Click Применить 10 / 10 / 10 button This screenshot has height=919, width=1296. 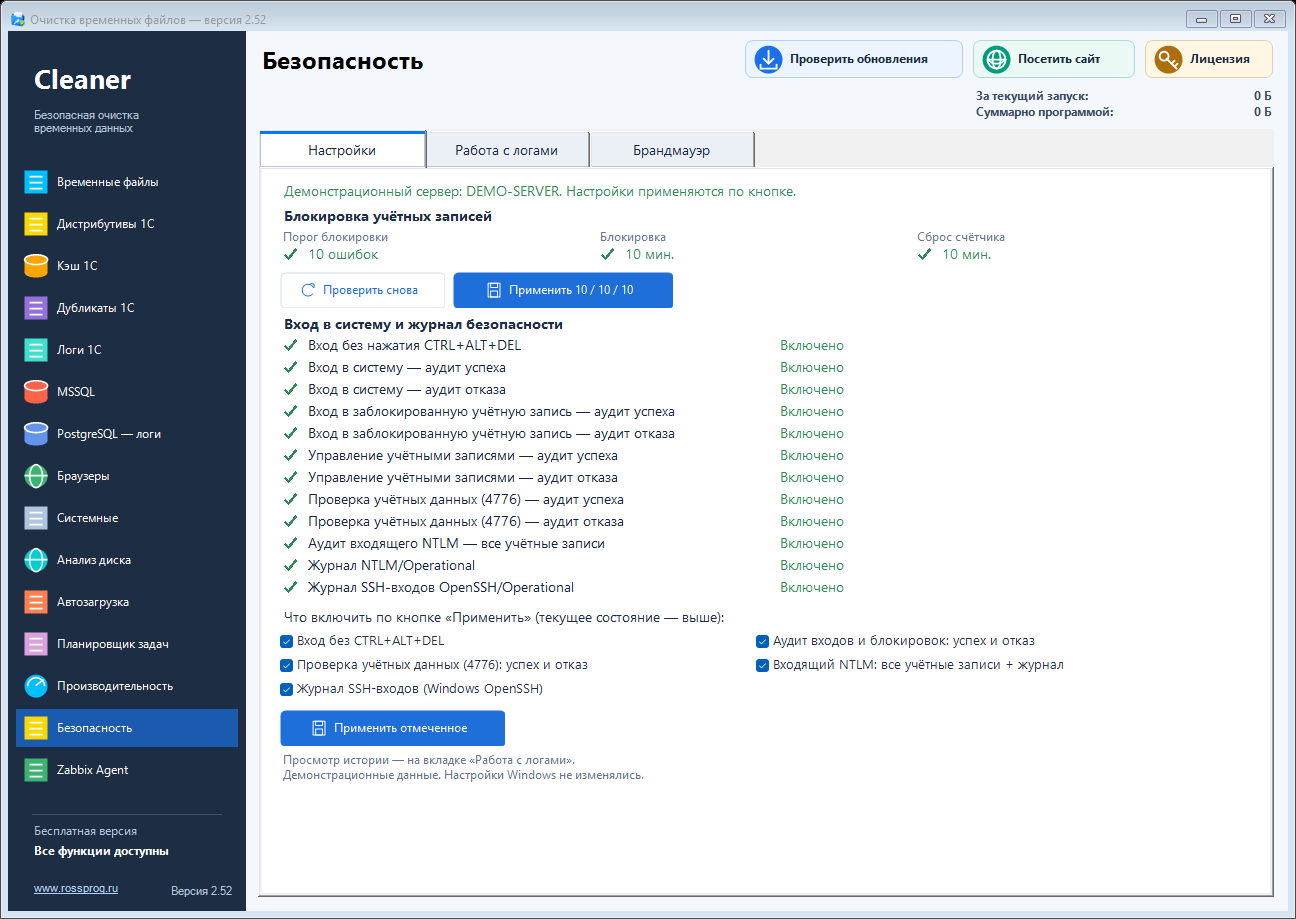click(x=563, y=290)
